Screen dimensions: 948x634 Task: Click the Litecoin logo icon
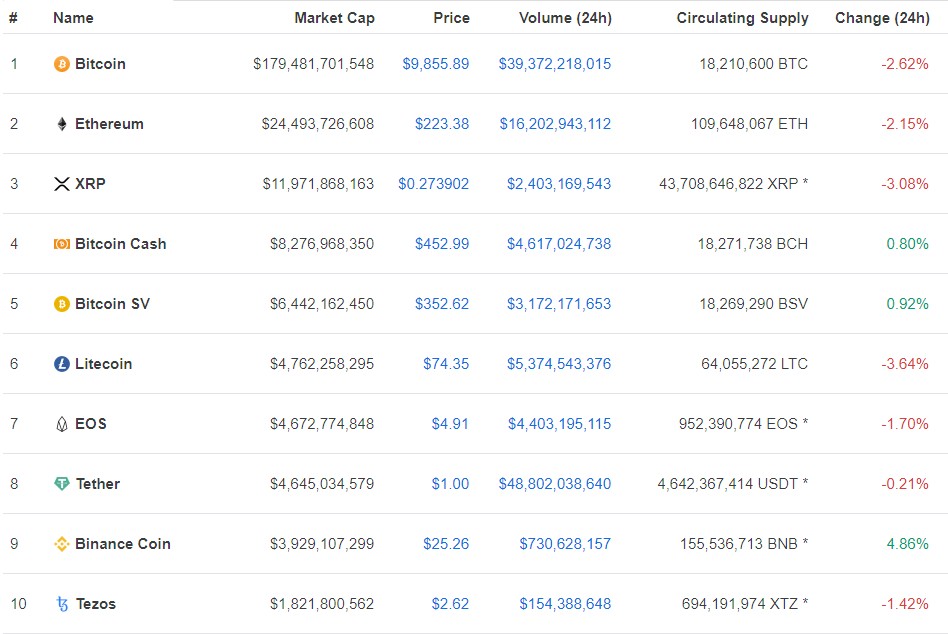[x=62, y=364]
